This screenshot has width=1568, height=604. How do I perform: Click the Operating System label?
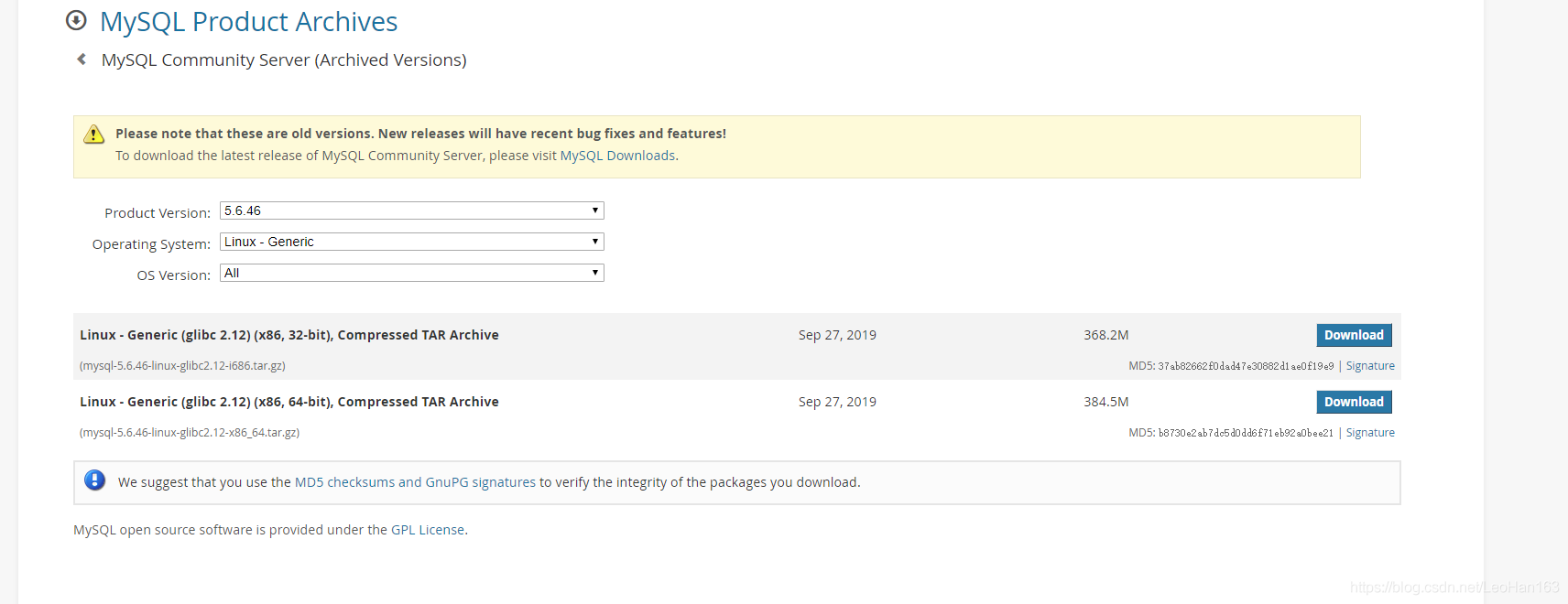(151, 244)
